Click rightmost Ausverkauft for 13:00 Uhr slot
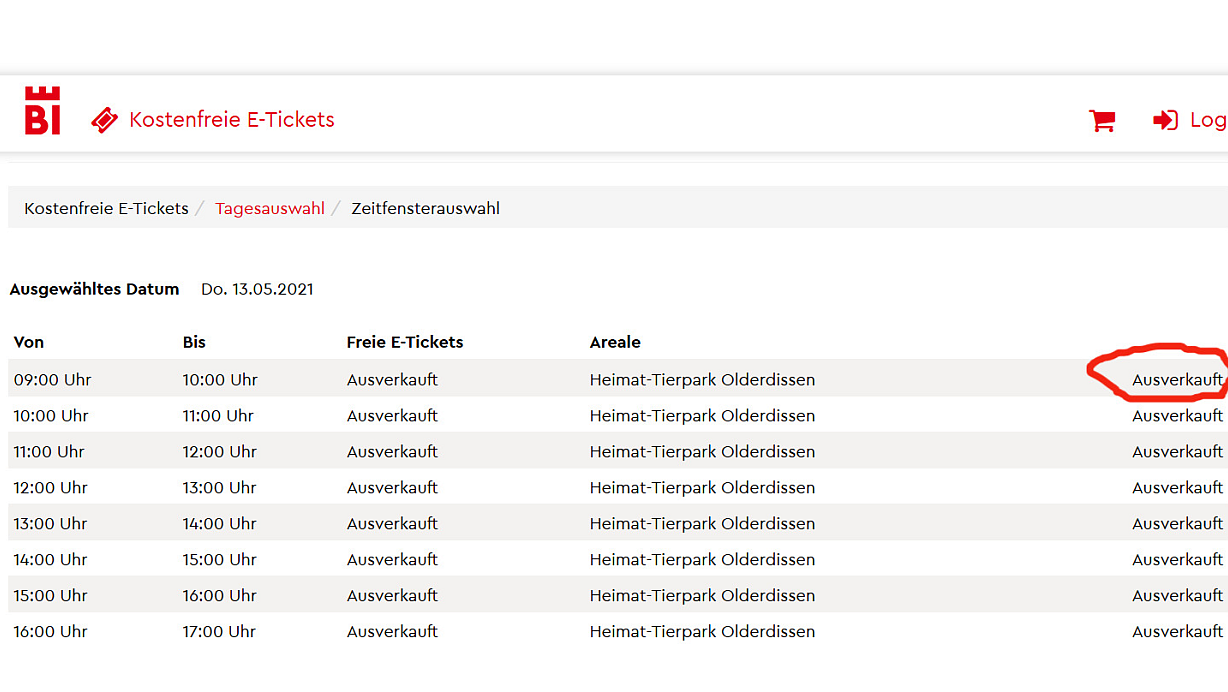The height and width of the screenshot is (692, 1228). click(x=1177, y=524)
